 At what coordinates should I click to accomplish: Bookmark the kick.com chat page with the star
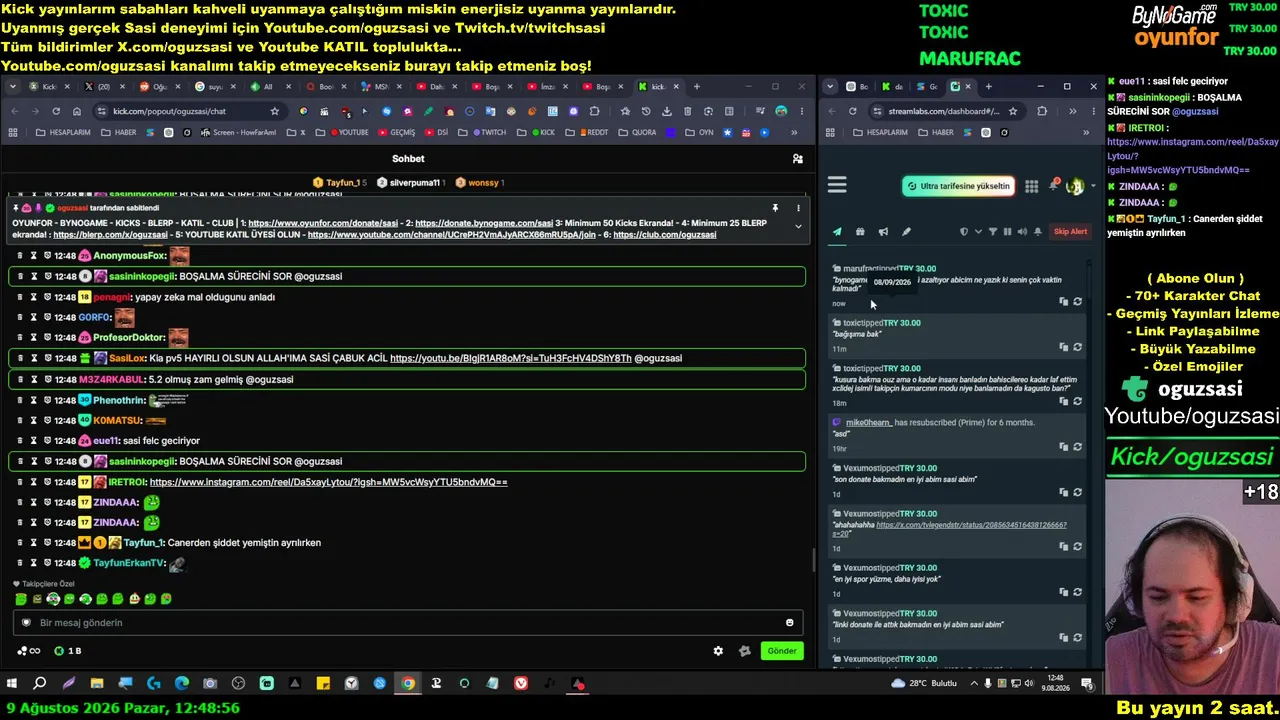[x=275, y=111]
